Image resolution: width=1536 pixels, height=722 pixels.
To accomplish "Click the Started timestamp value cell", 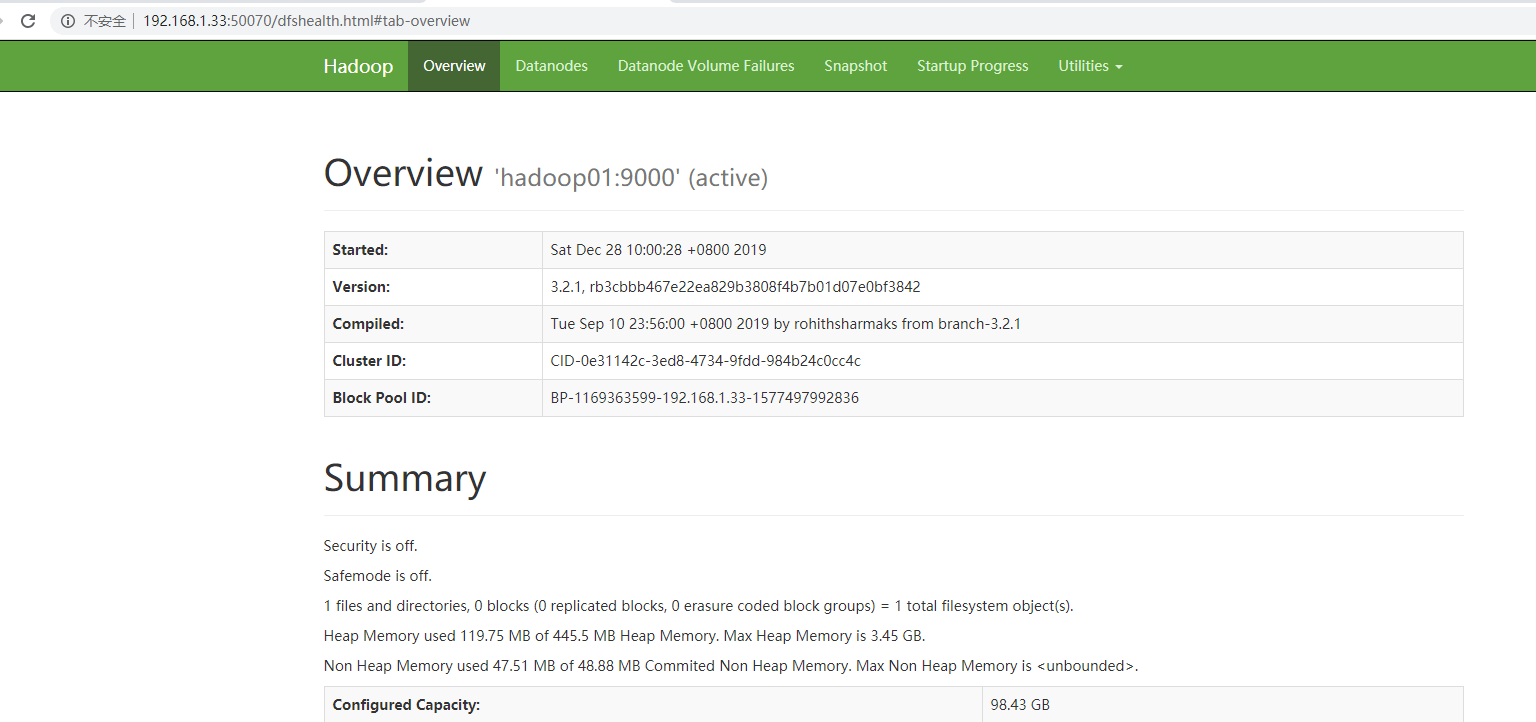I will point(658,250).
